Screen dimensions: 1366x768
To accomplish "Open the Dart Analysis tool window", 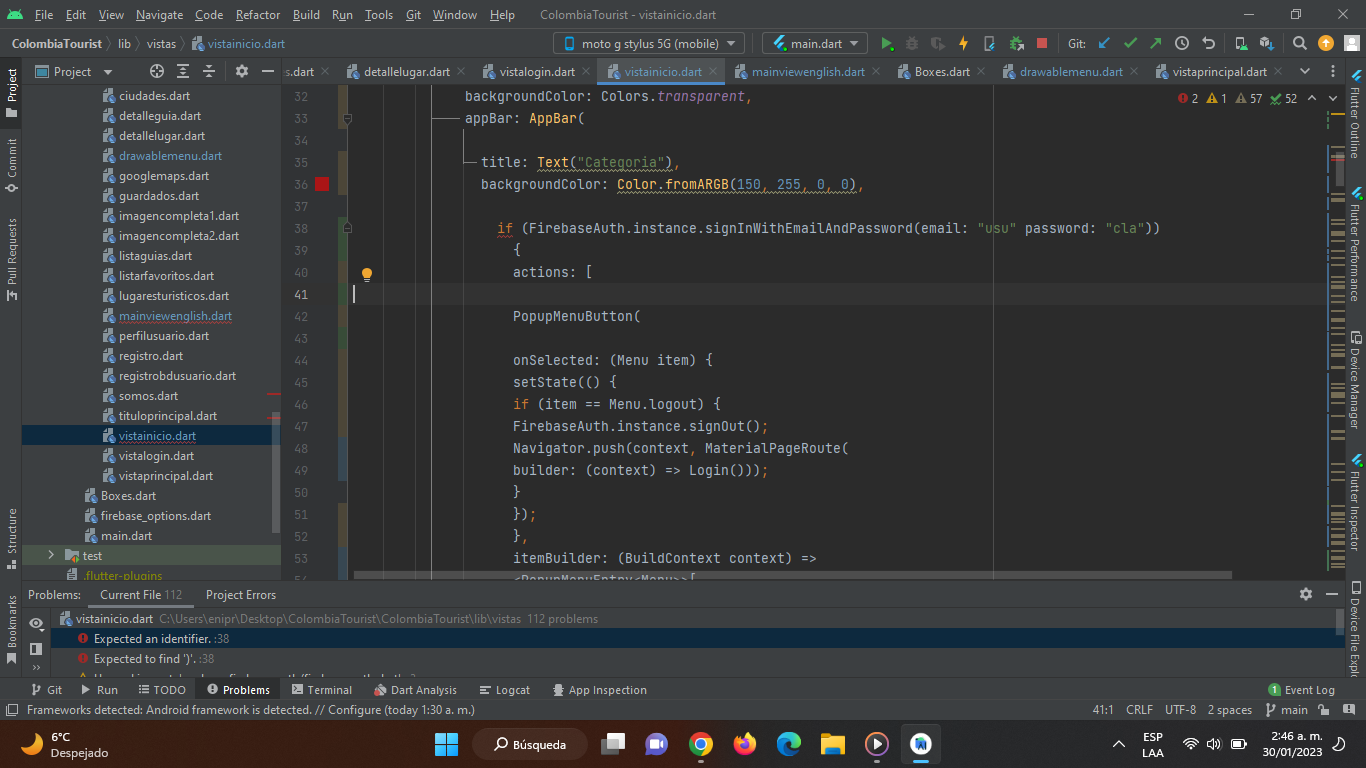I will point(414,690).
